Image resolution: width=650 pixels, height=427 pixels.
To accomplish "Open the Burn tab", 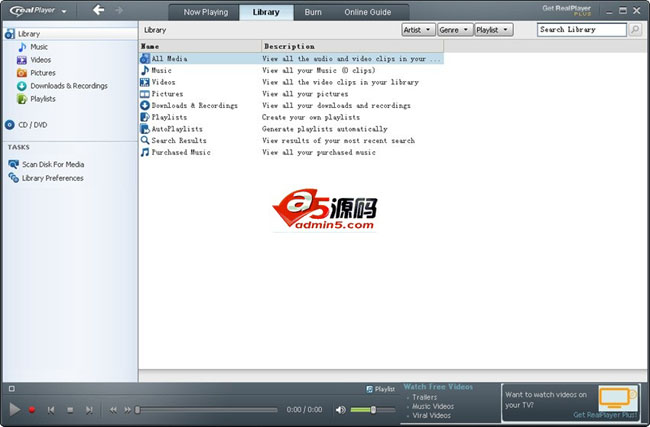I will click(313, 12).
